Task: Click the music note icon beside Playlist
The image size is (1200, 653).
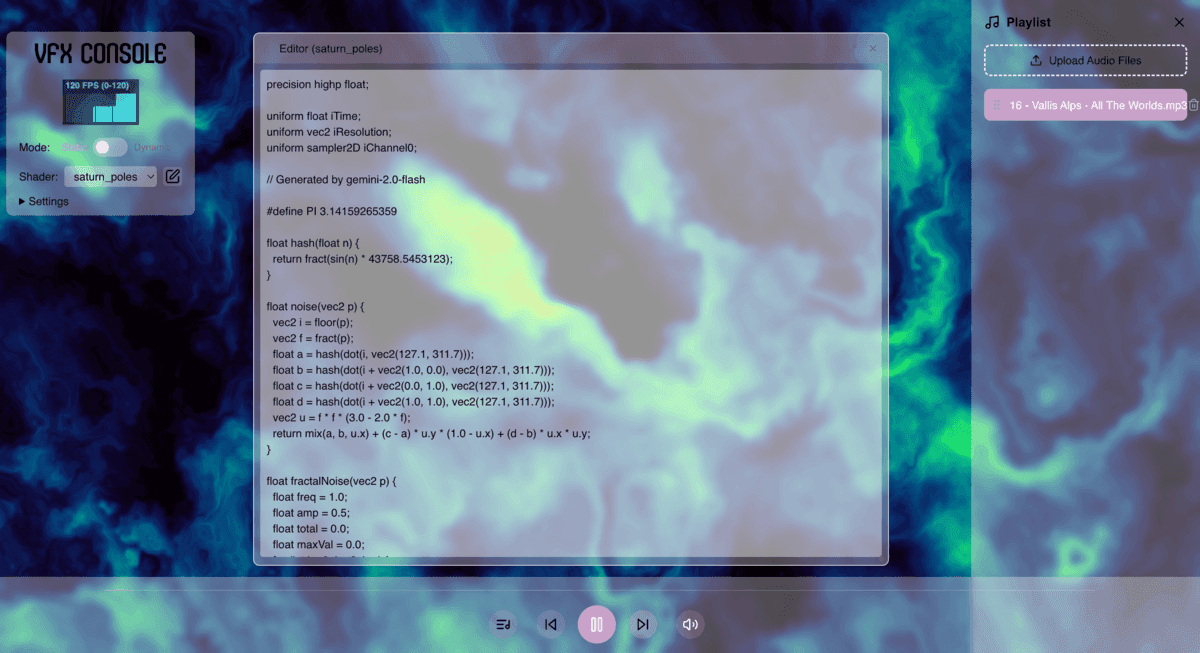Action: [x=992, y=22]
